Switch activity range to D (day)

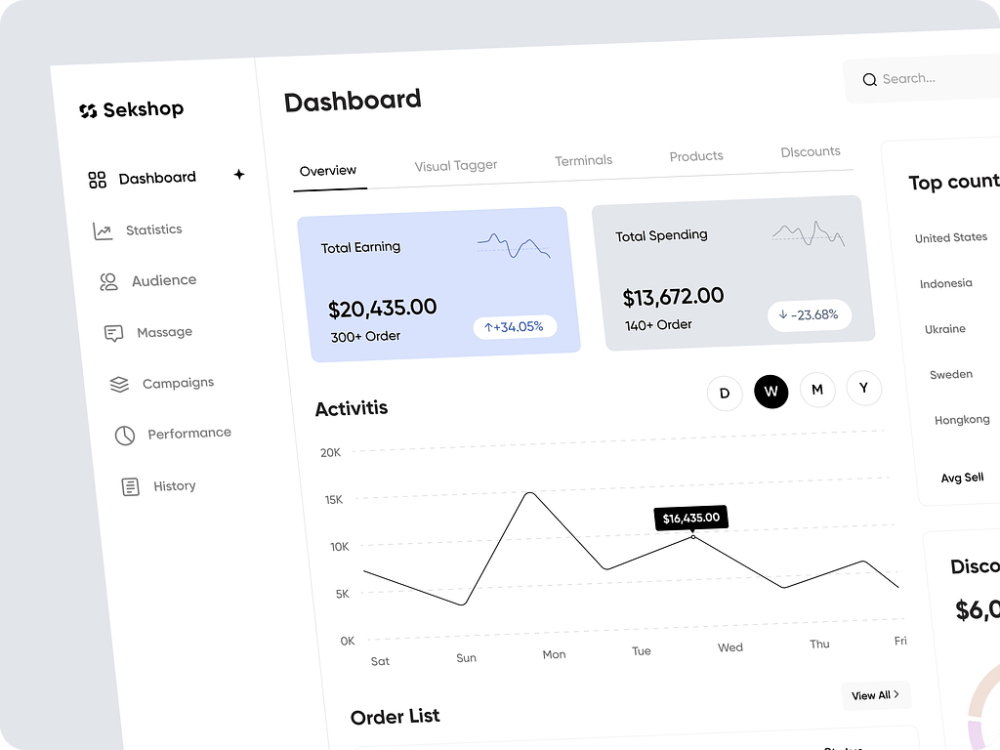click(724, 393)
